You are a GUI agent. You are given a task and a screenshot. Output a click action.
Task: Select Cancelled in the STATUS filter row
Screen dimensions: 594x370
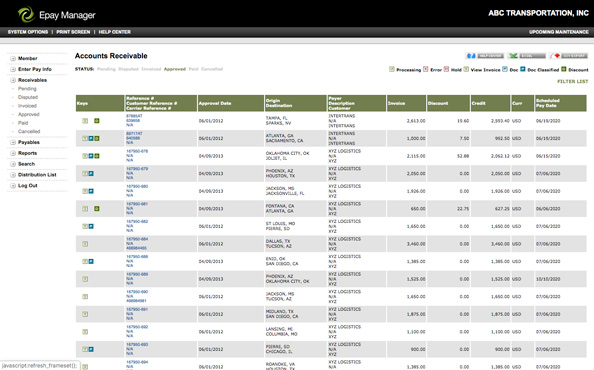click(212, 69)
